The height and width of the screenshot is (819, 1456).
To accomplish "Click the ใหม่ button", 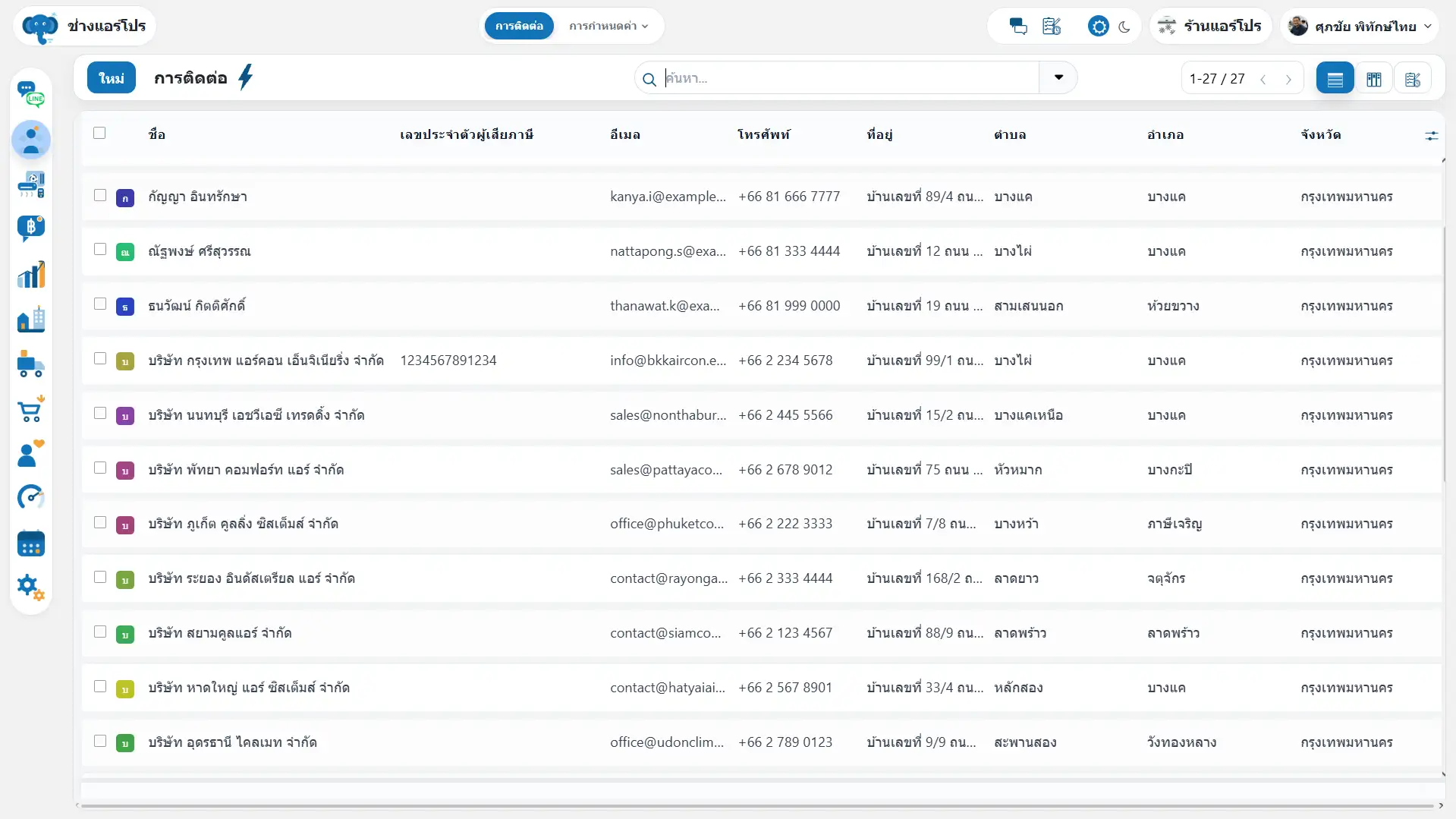I will 112,77.
